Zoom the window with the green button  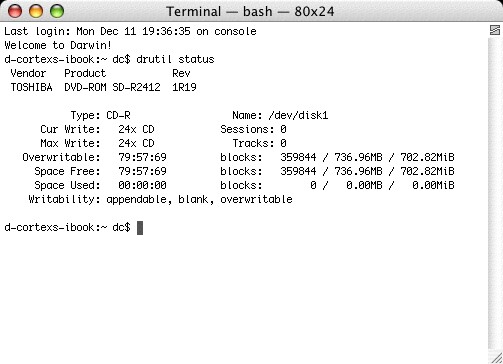(57, 11)
